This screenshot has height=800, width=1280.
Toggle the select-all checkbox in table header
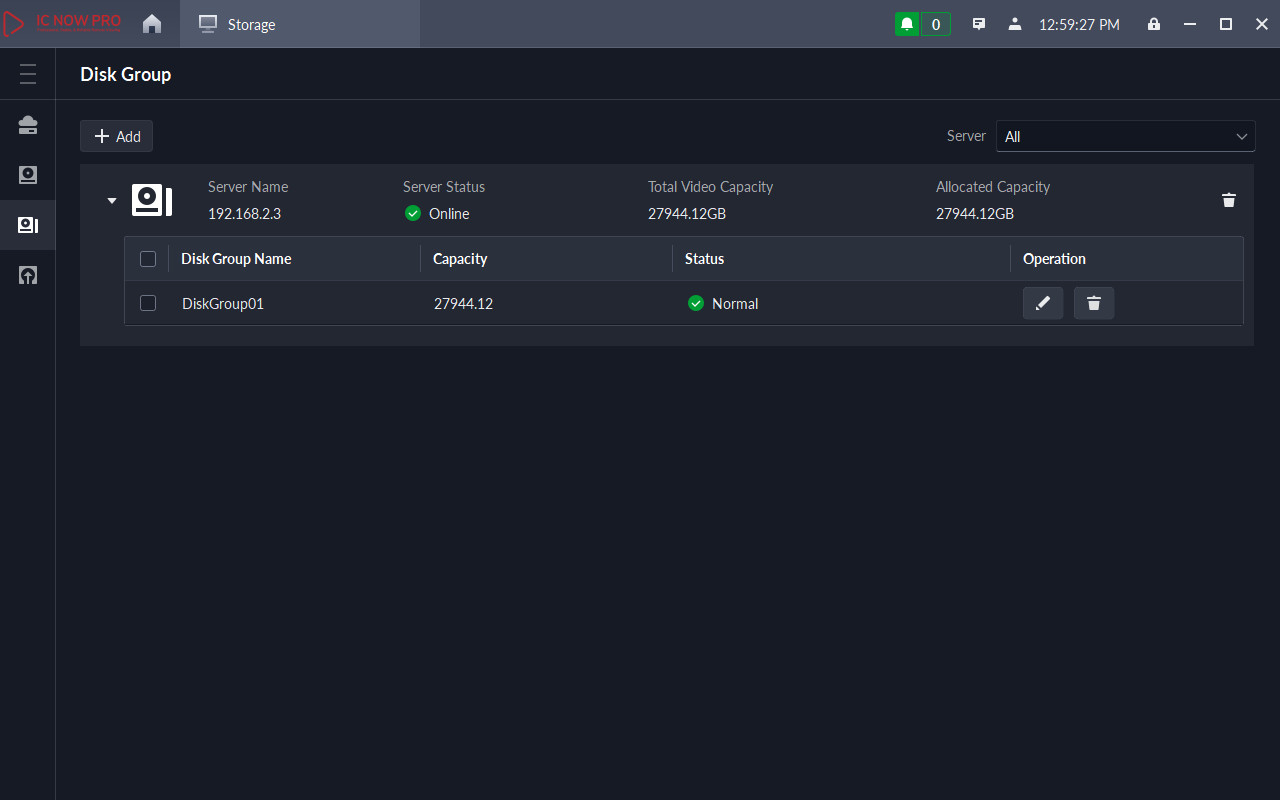pos(148,259)
